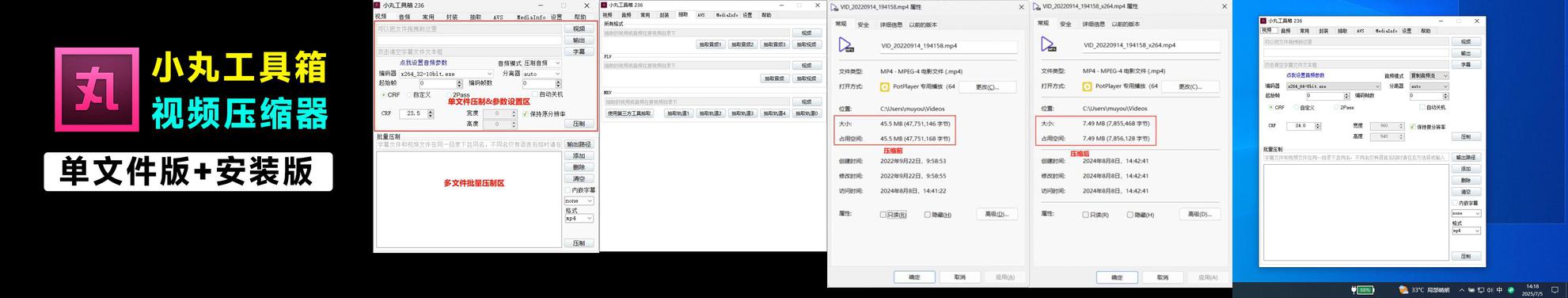Open the 14:18 taskbar clock
The image size is (1568, 298).
click(1532, 290)
